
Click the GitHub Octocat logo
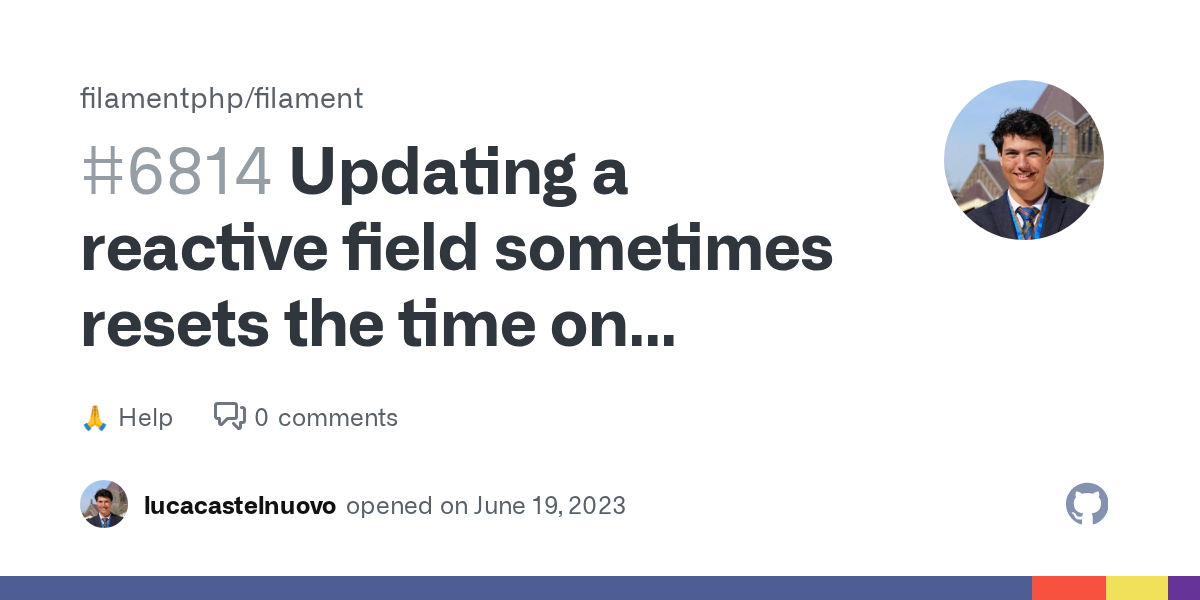[x=1087, y=505]
